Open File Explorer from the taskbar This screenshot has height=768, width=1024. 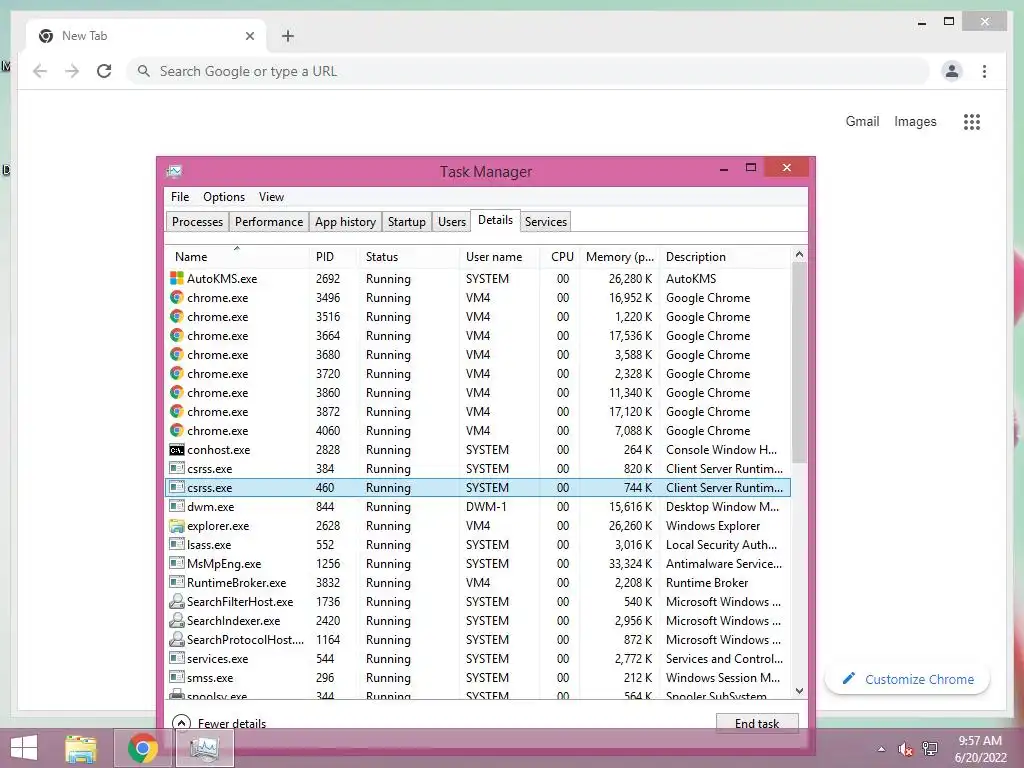[81, 748]
